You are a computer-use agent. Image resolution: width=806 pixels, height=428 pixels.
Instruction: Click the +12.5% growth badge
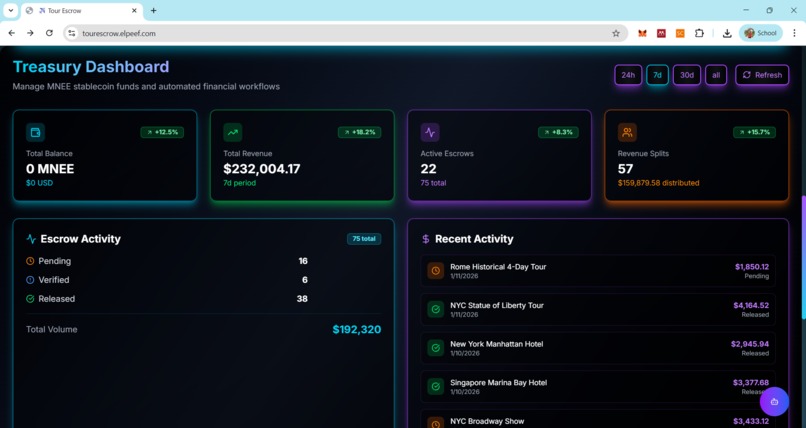click(162, 133)
